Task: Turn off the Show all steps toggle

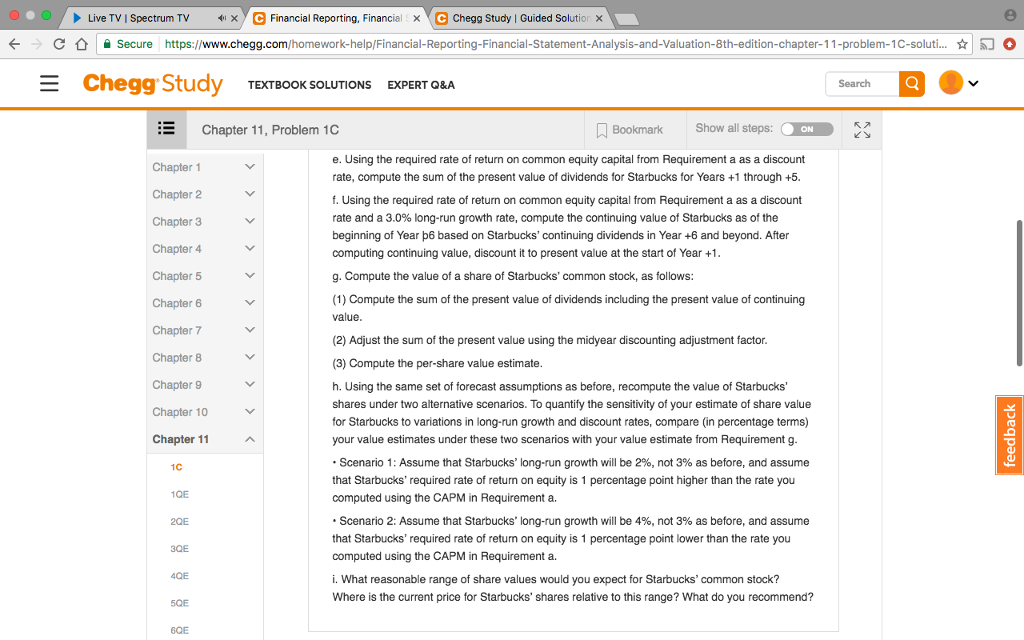Action: (806, 129)
